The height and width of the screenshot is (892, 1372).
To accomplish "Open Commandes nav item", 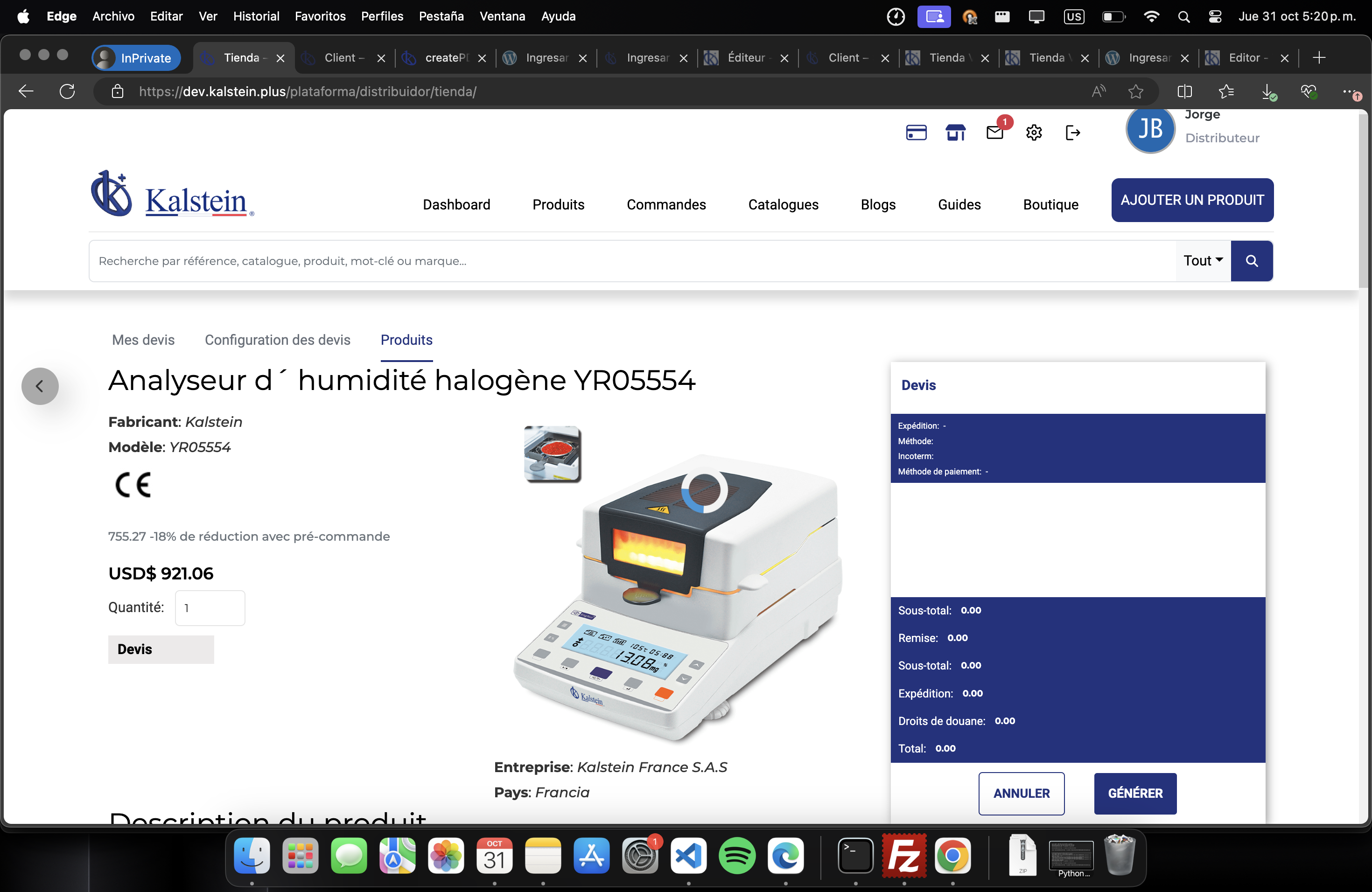I will (x=666, y=204).
